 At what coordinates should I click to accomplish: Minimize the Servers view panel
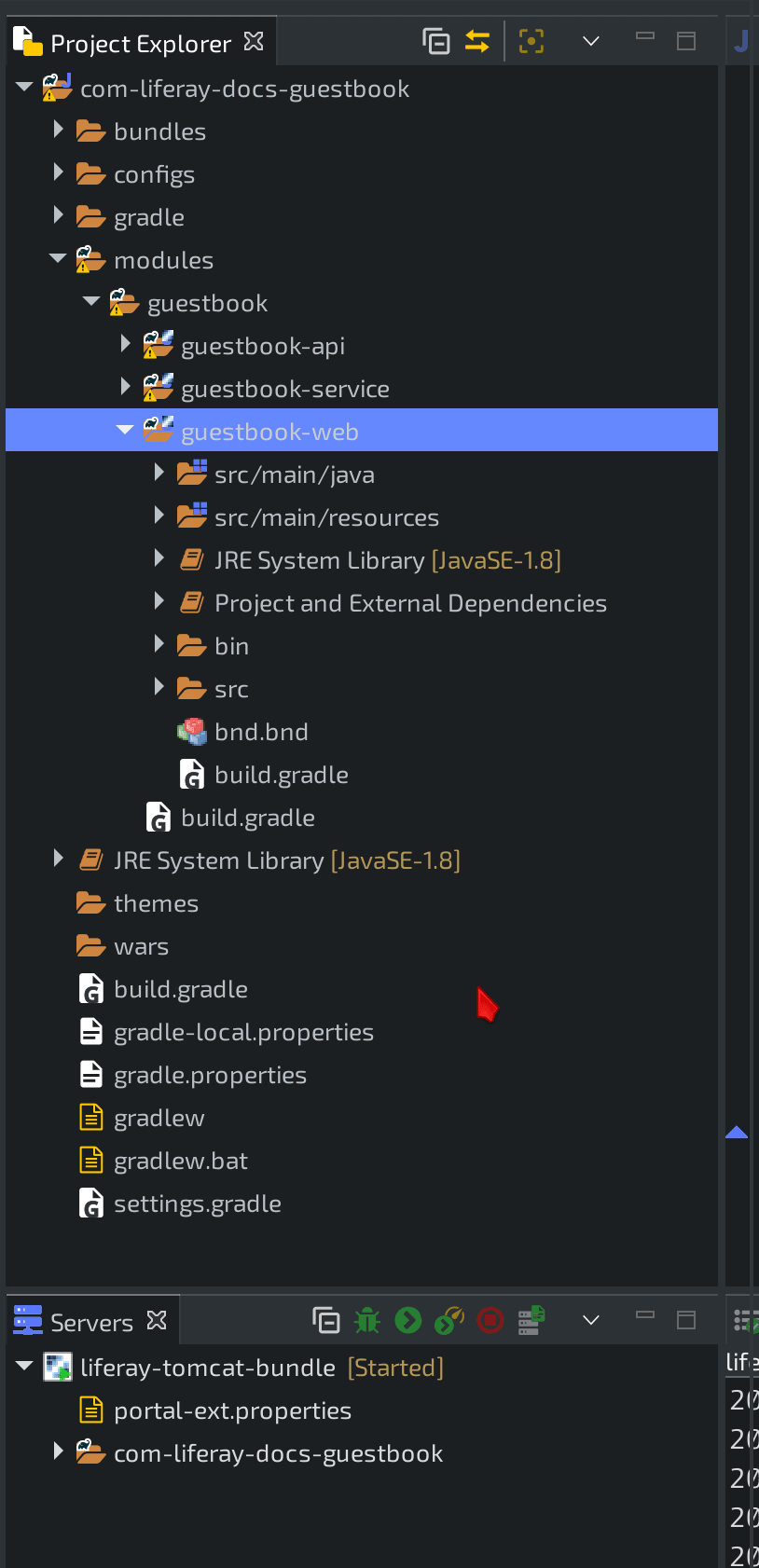tap(645, 1315)
